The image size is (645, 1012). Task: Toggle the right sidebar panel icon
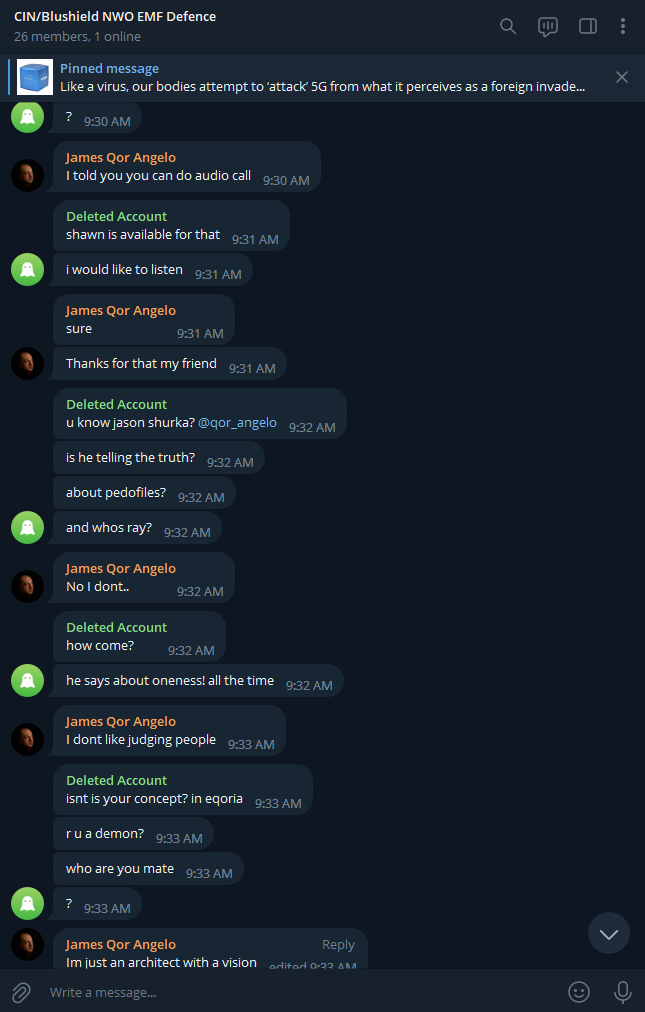click(x=588, y=26)
